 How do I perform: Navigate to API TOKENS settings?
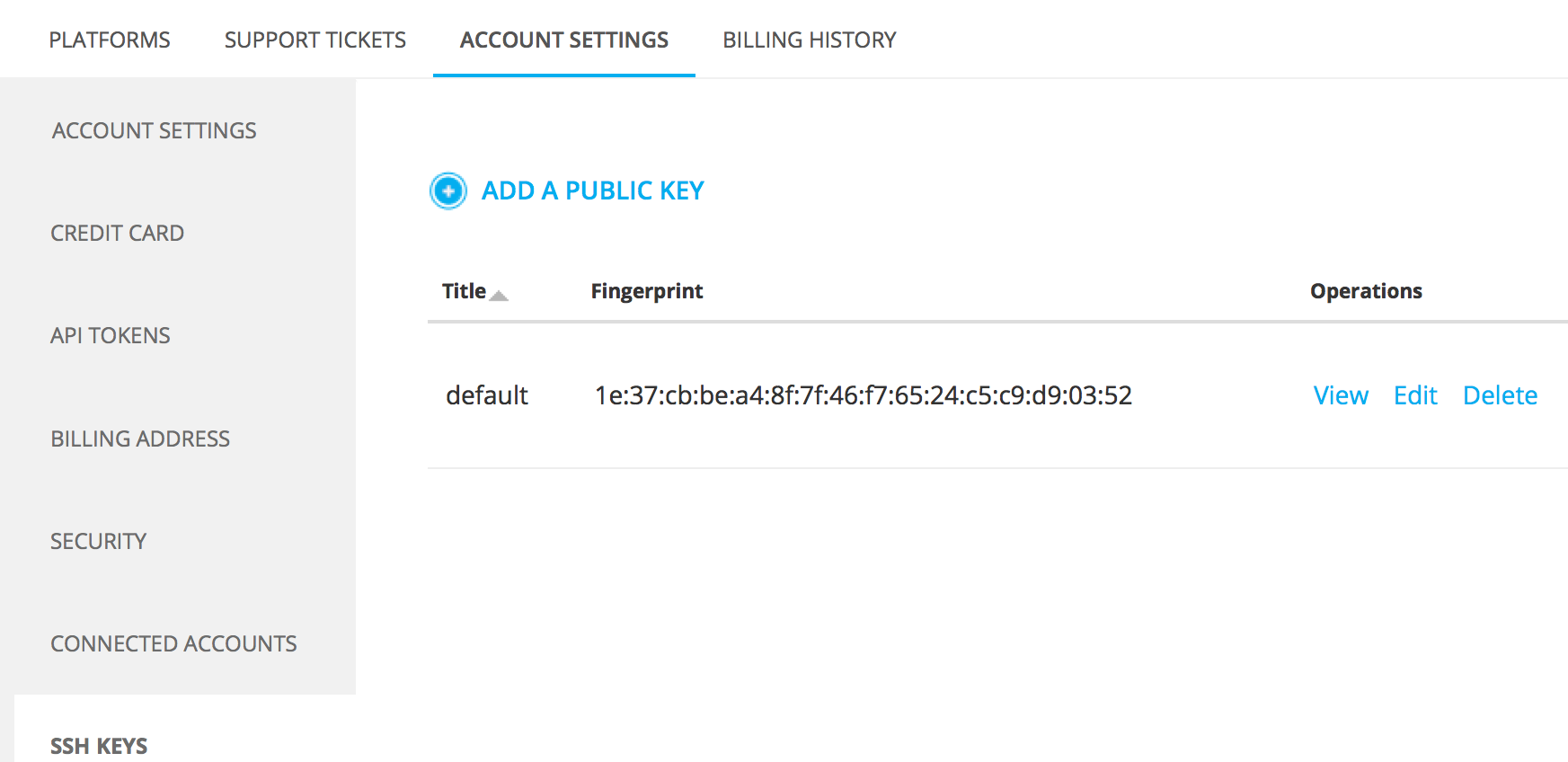pos(110,335)
